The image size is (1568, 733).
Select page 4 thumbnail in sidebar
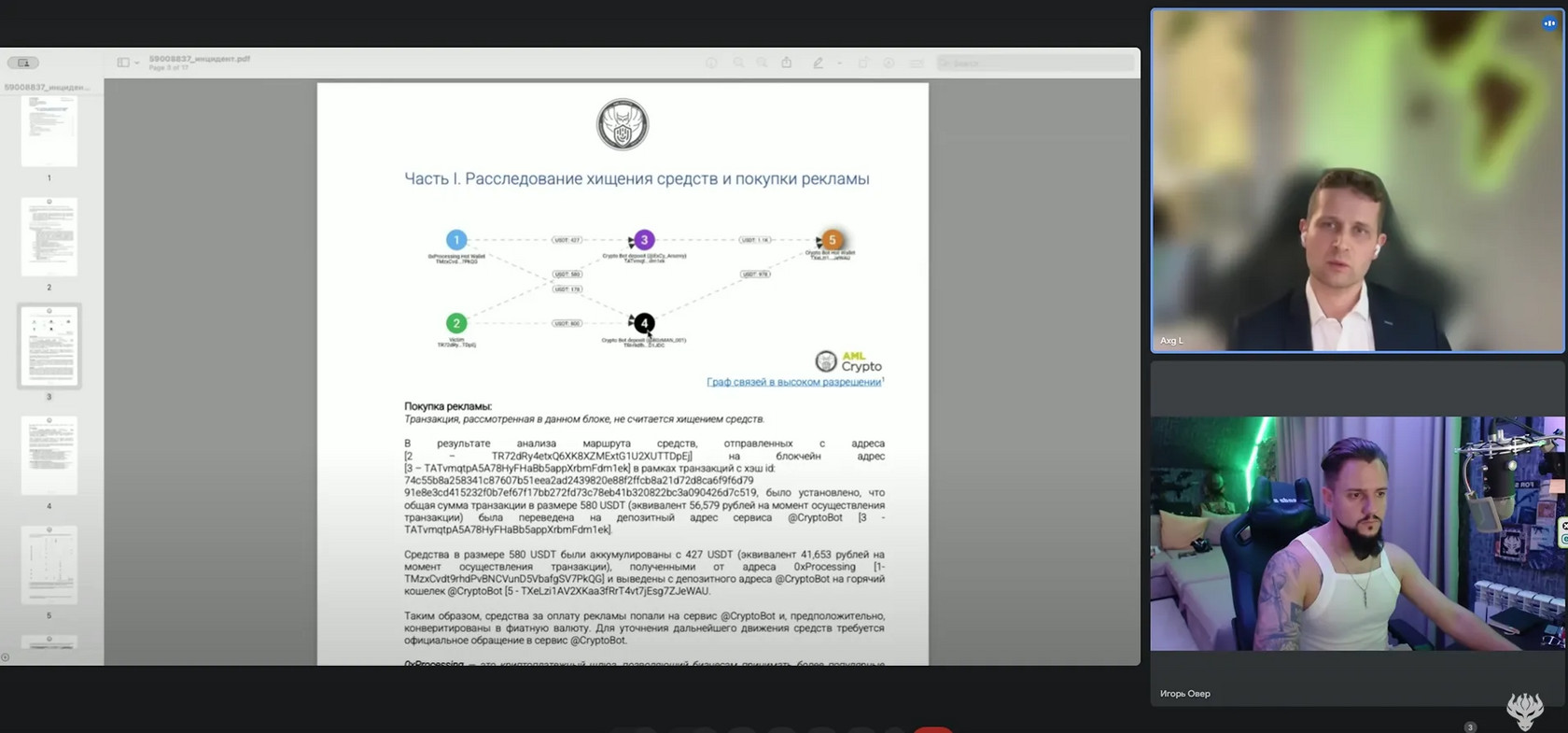tap(49, 456)
